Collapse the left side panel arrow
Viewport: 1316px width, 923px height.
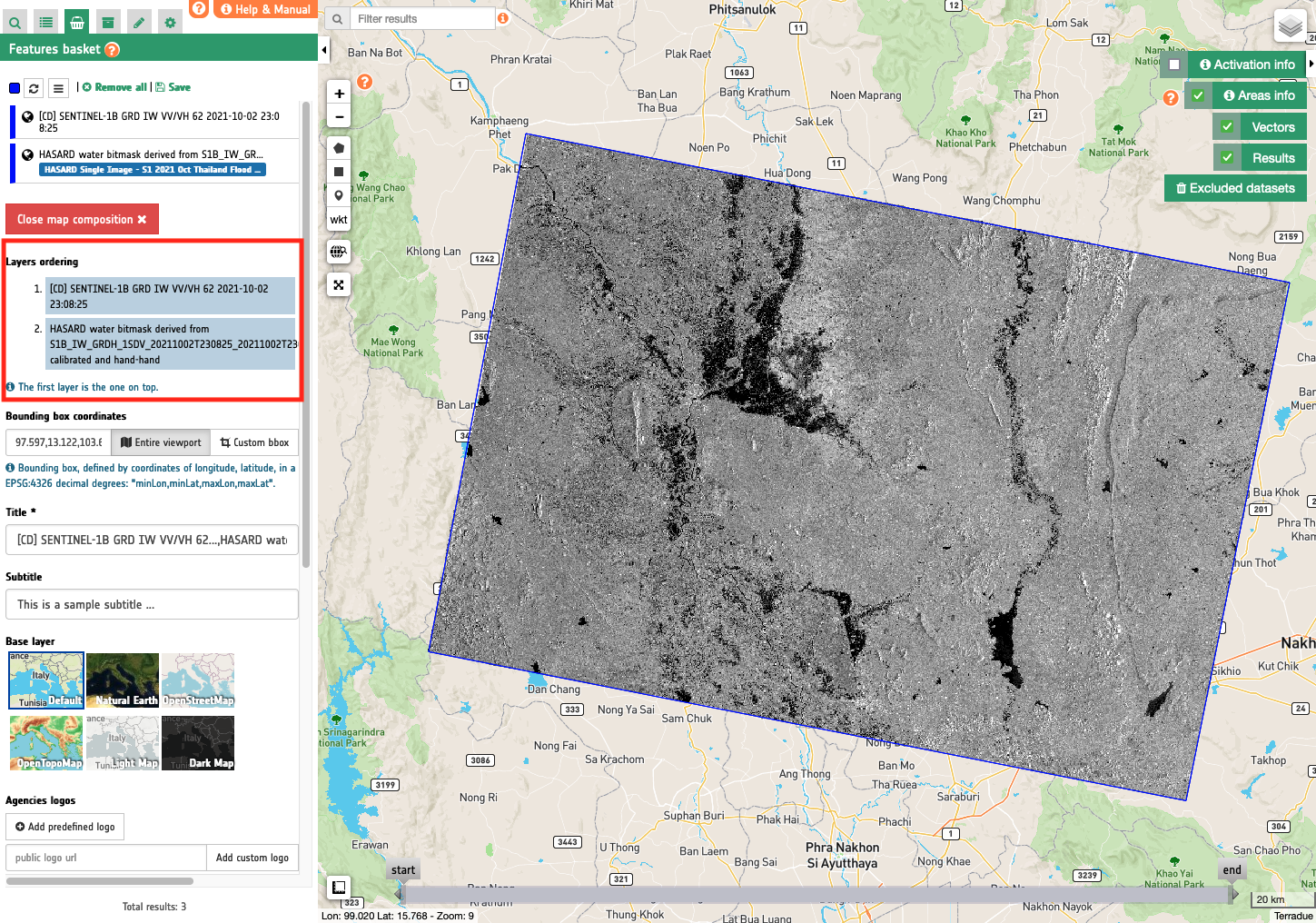(323, 49)
